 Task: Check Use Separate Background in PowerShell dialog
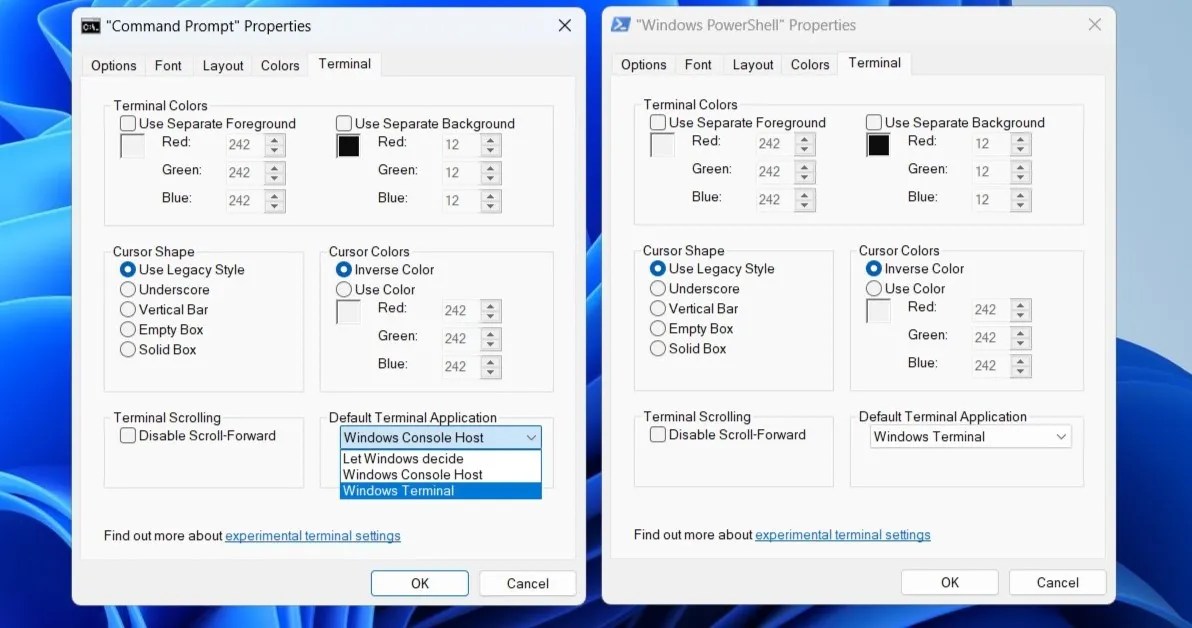(874, 122)
